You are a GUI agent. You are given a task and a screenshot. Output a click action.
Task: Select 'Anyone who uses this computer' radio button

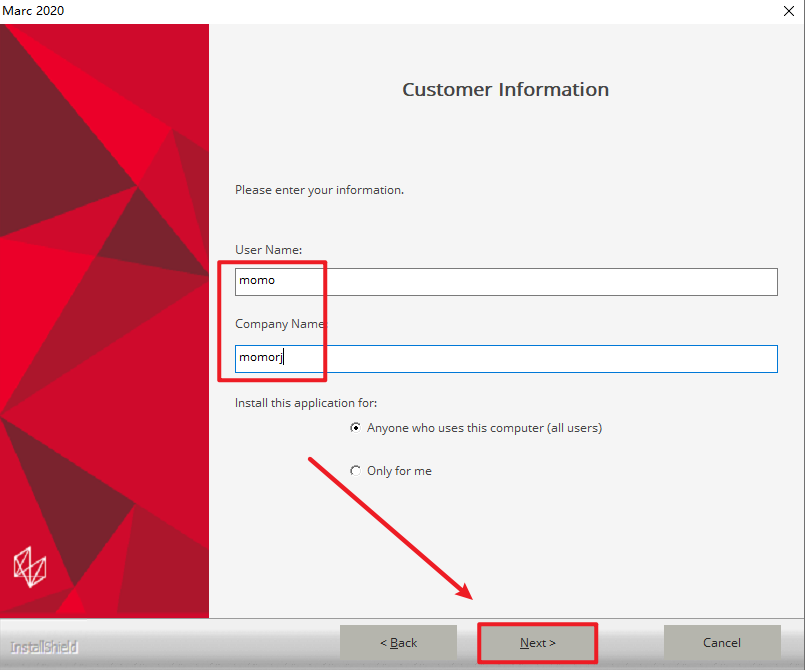(356, 428)
